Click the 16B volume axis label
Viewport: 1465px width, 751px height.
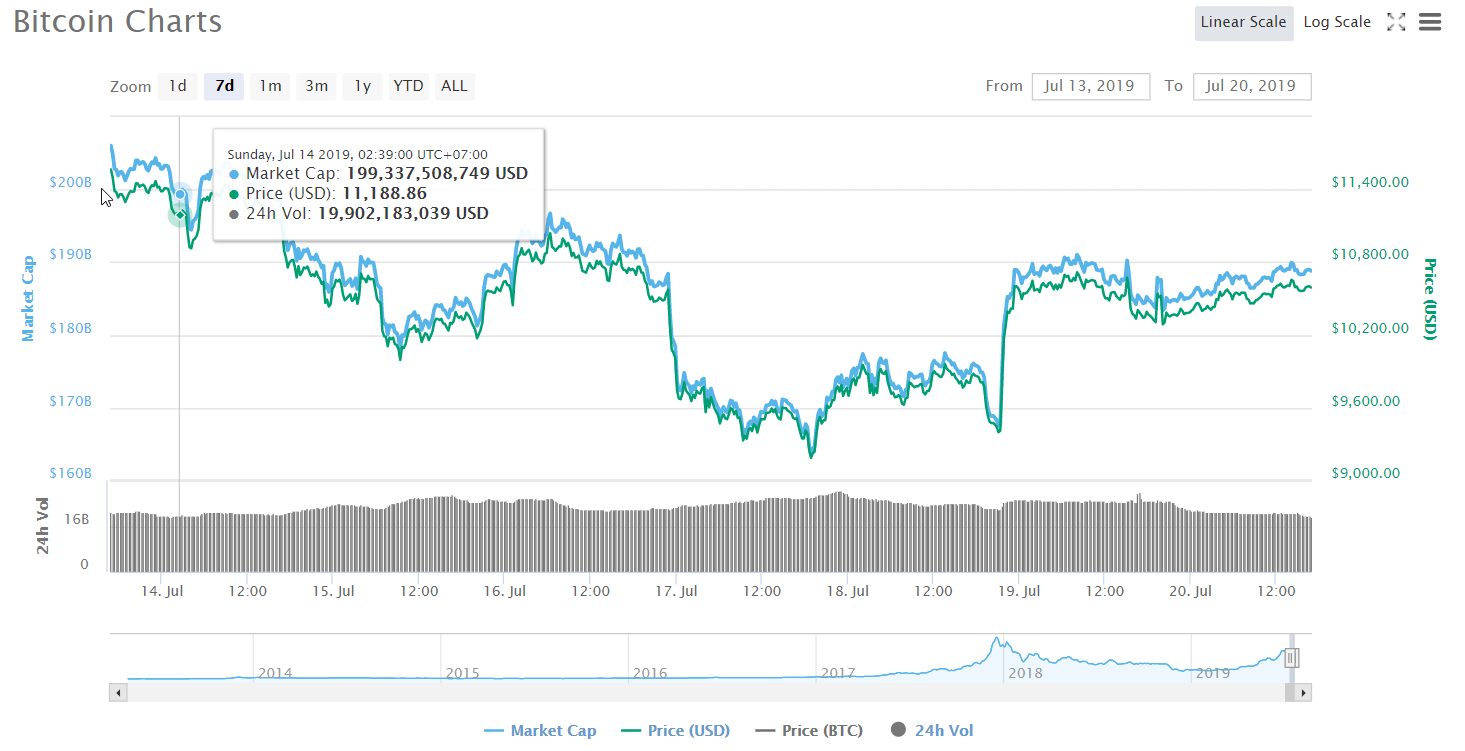77,520
